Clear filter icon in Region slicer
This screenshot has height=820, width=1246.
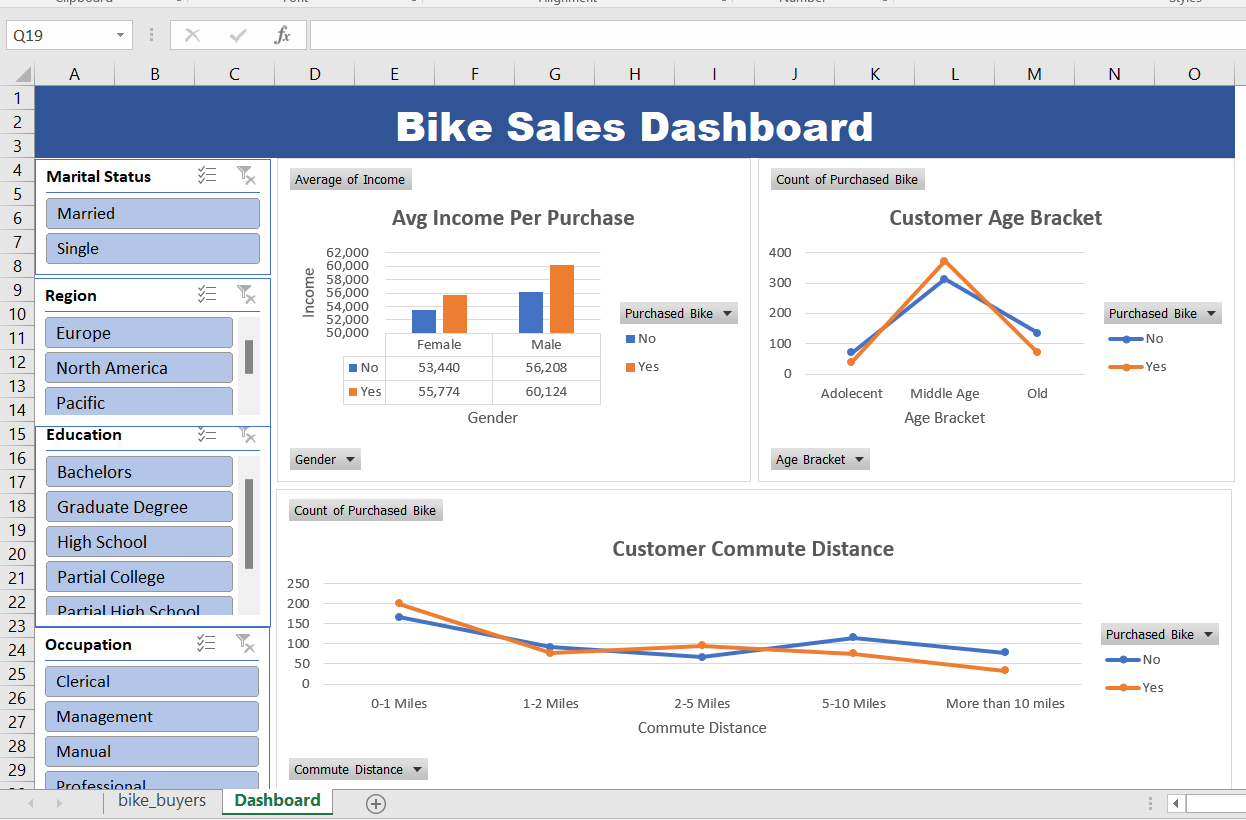coord(245,294)
